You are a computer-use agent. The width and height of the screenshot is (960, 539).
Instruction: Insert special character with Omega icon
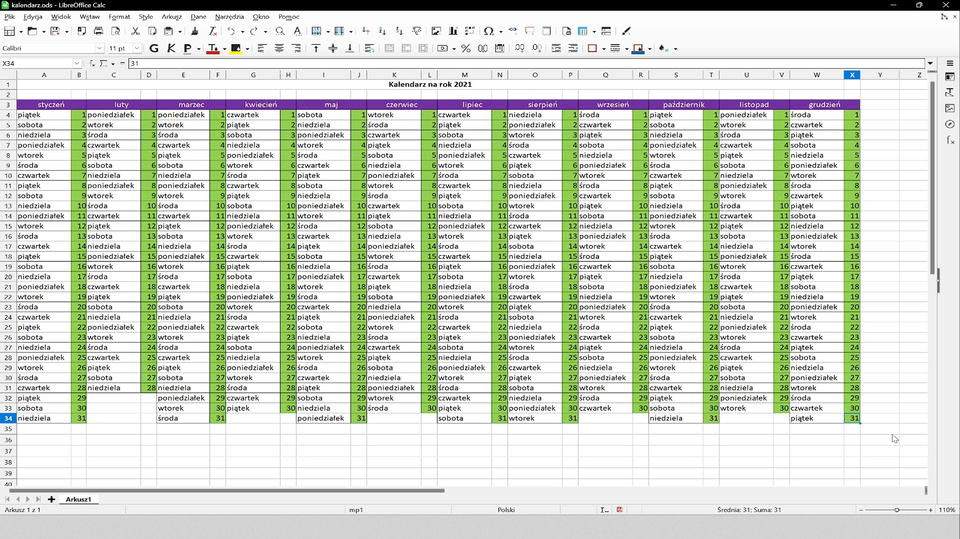(x=488, y=32)
